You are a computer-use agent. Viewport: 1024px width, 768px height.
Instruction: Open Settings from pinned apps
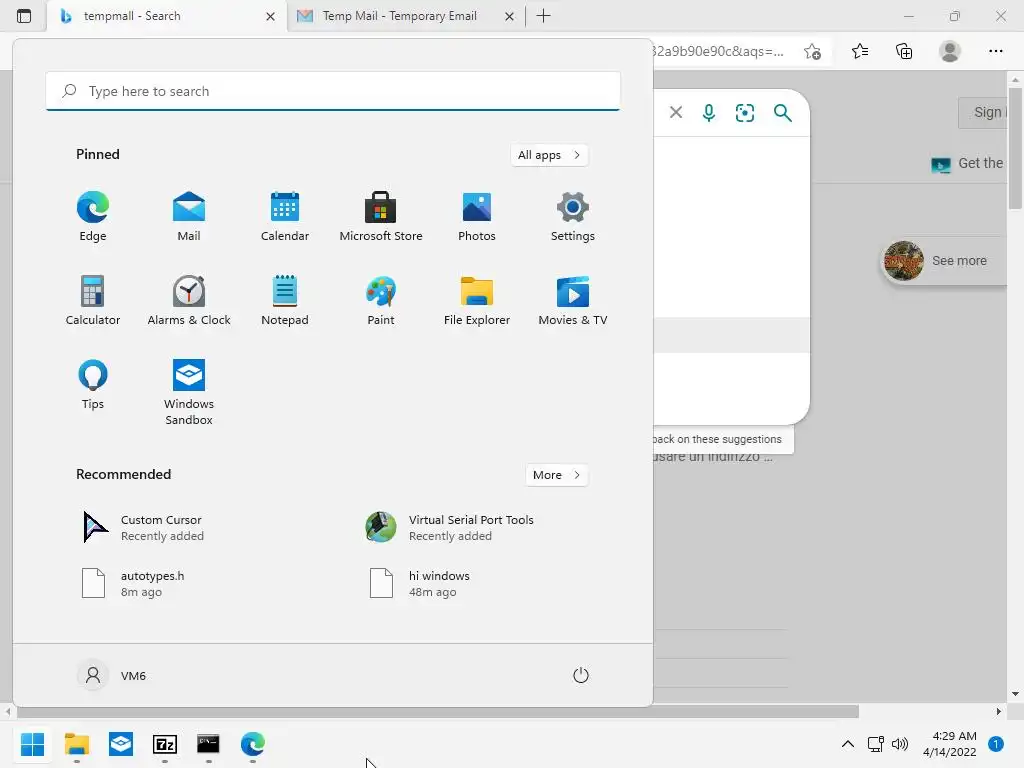(x=573, y=217)
